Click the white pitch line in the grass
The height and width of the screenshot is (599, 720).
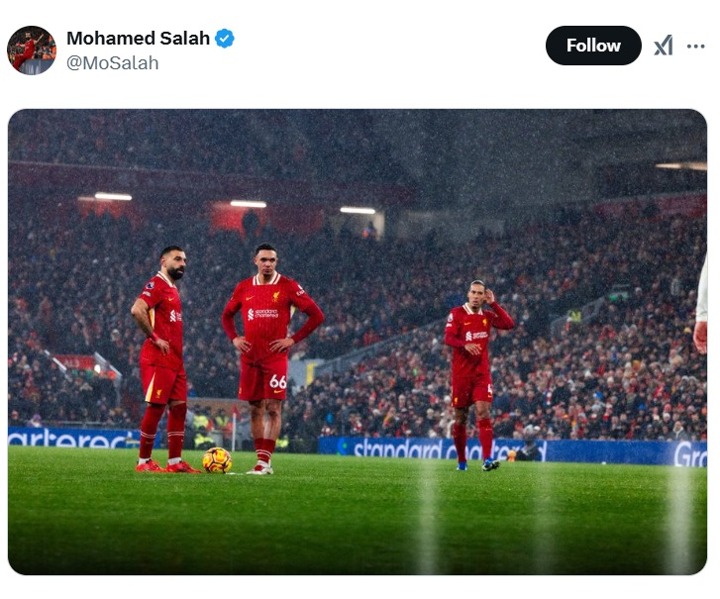(x=428, y=516)
